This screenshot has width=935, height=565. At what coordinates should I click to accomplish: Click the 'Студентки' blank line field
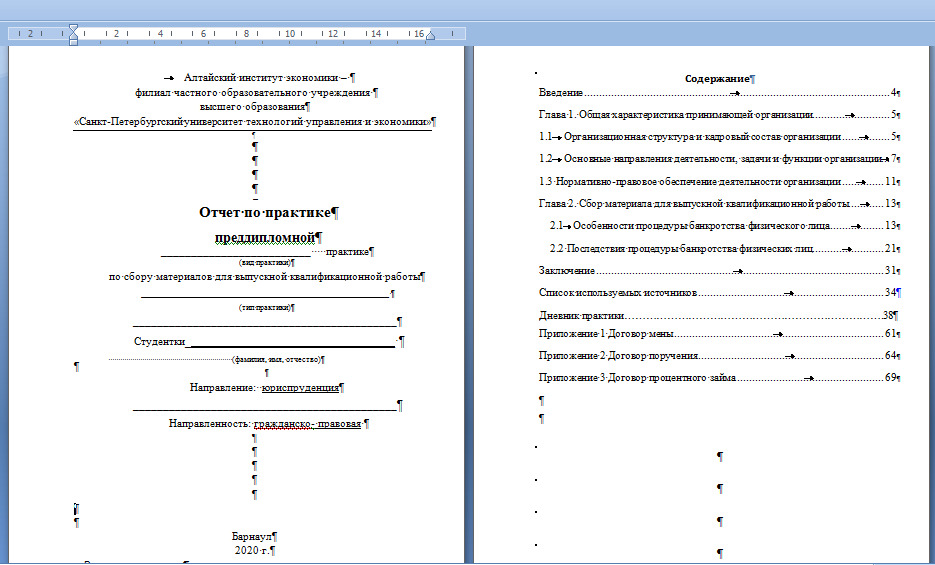coord(290,342)
